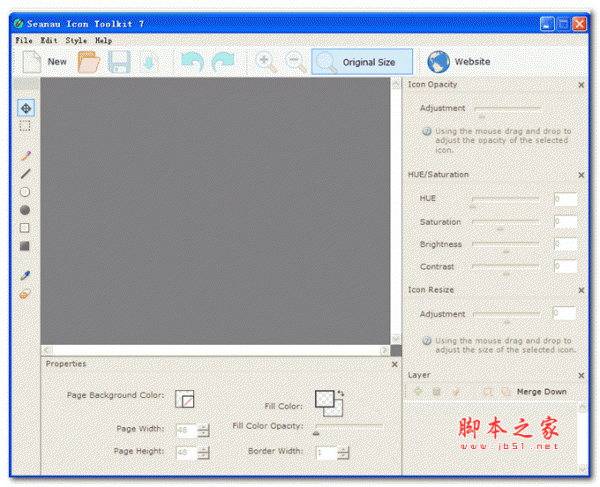Click the Contrast value field
This screenshot has height=487, width=600.
[565, 266]
